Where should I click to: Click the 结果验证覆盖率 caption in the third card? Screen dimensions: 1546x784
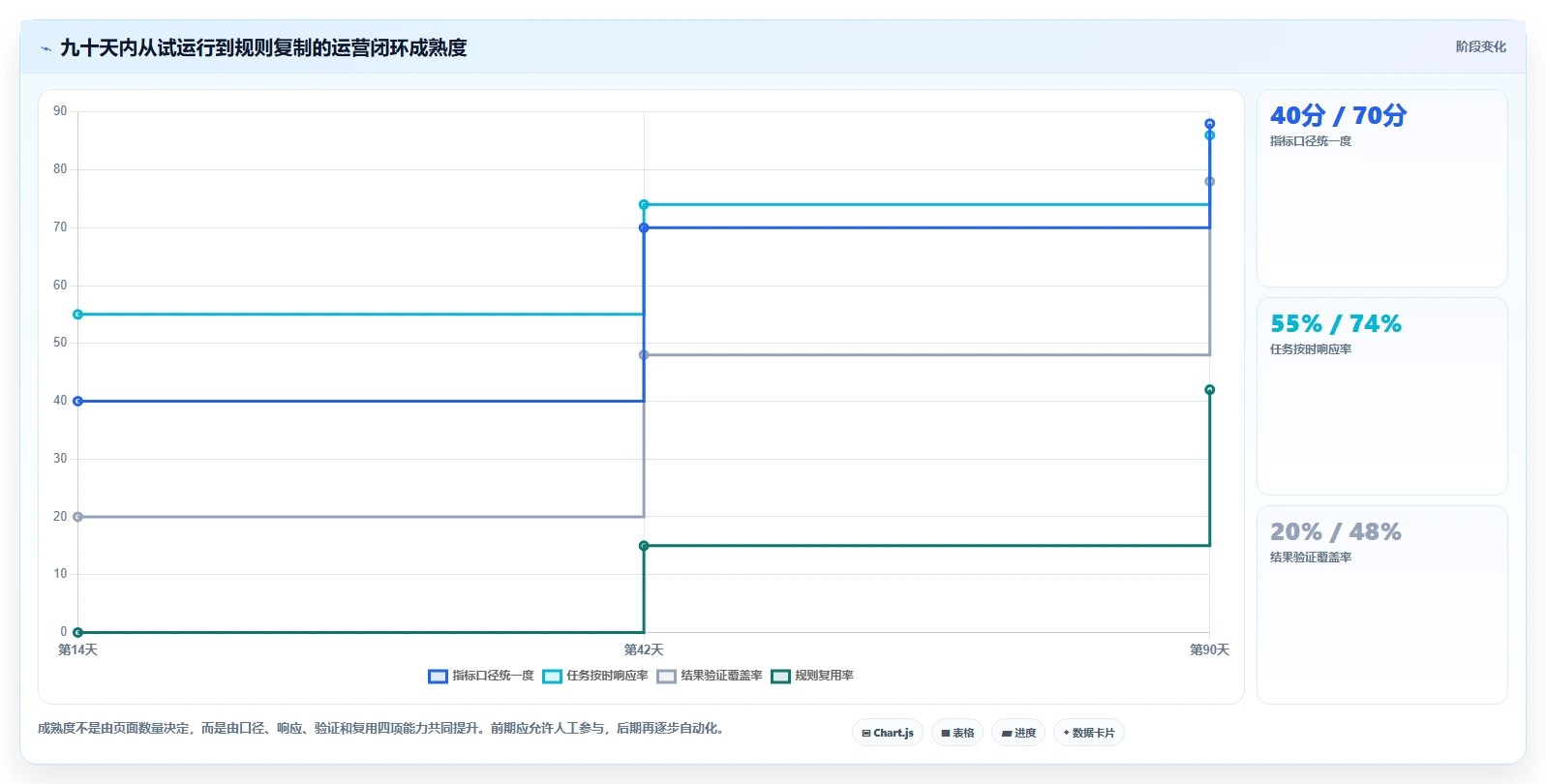click(1311, 558)
